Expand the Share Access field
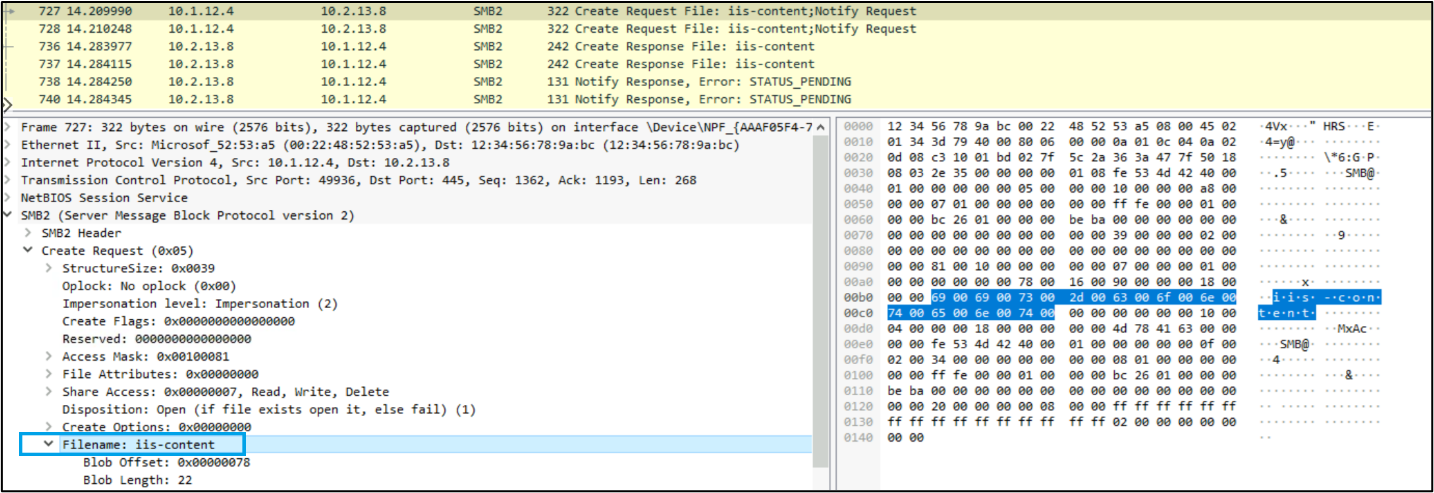Image resolution: width=1434 pixels, height=493 pixels. pos(48,392)
